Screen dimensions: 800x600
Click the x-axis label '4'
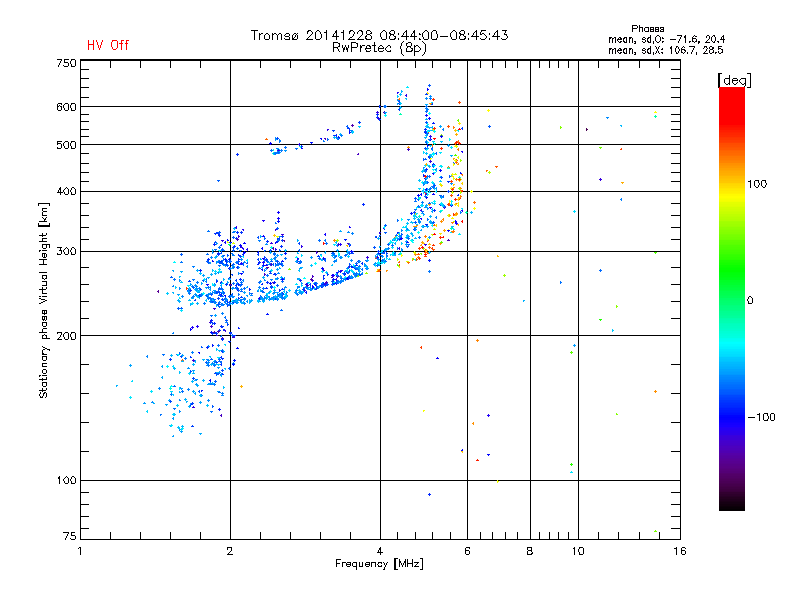pyautogui.click(x=380, y=551)
